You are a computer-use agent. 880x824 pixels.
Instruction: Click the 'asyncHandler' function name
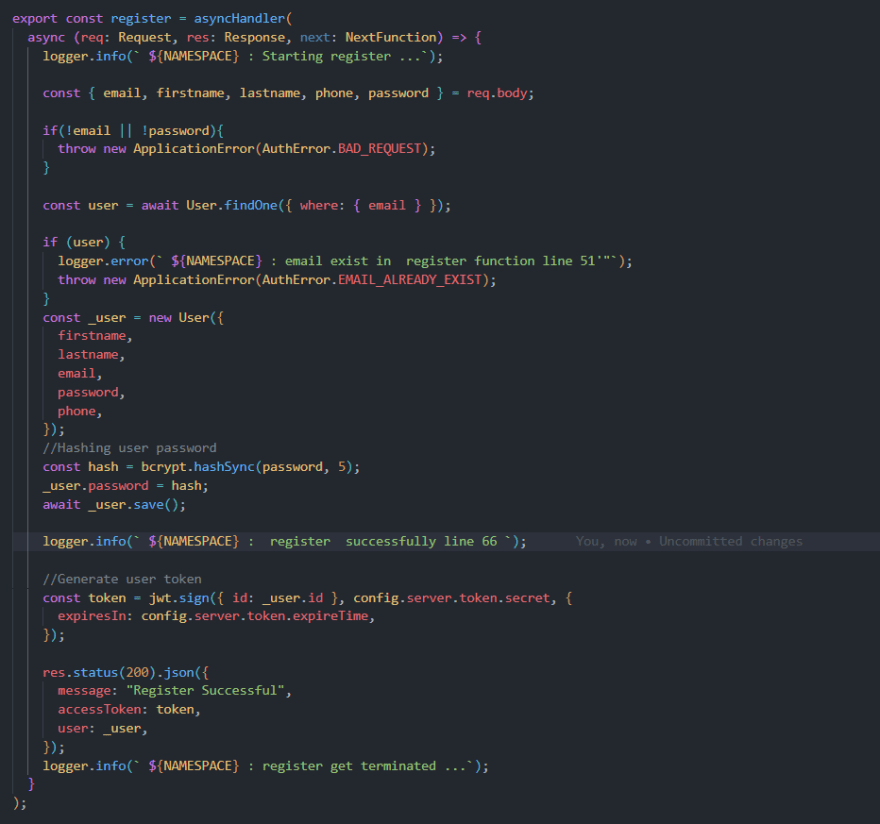tap(240, 19)
